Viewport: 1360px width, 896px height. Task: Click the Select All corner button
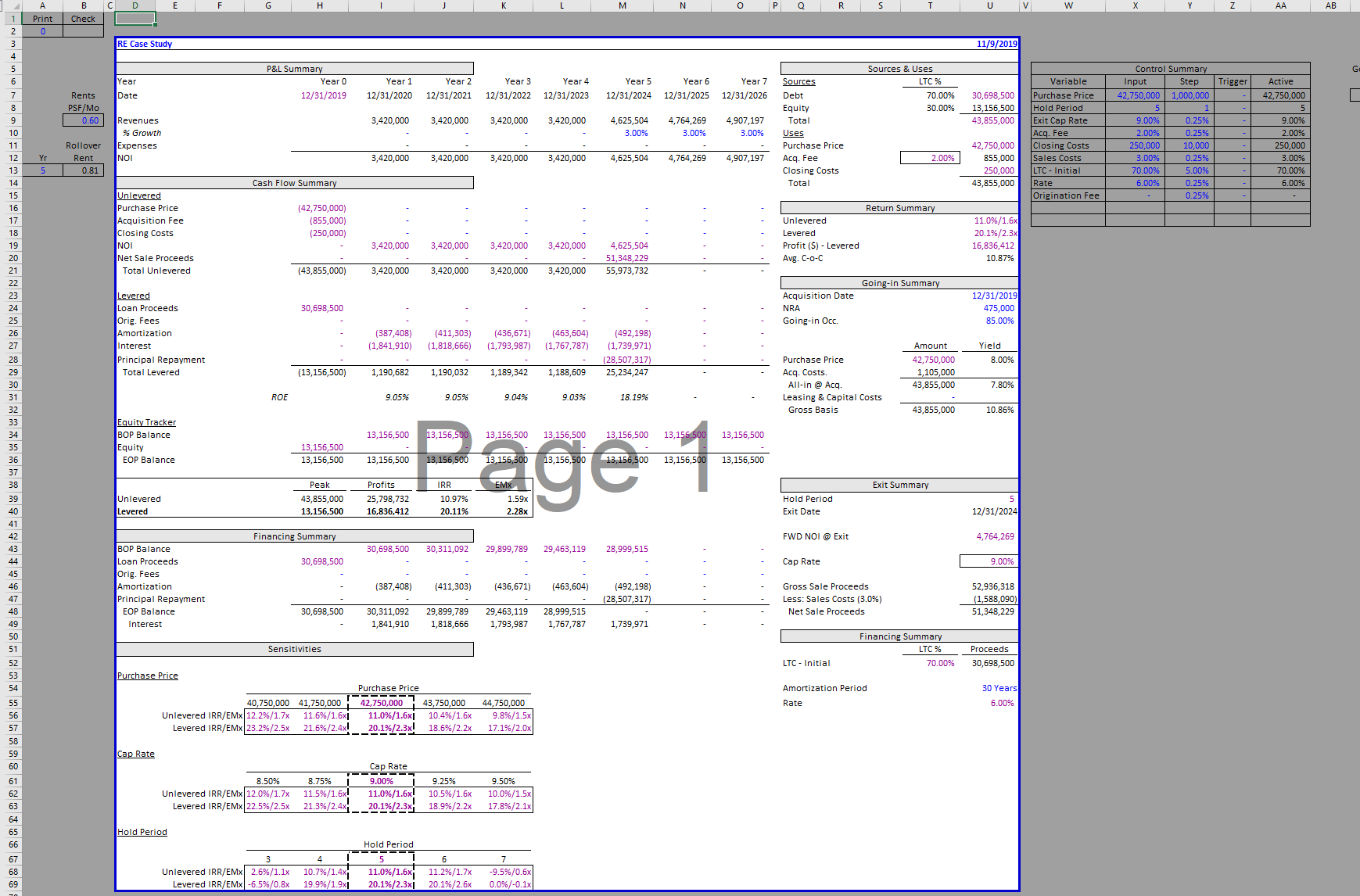(13, 5)
